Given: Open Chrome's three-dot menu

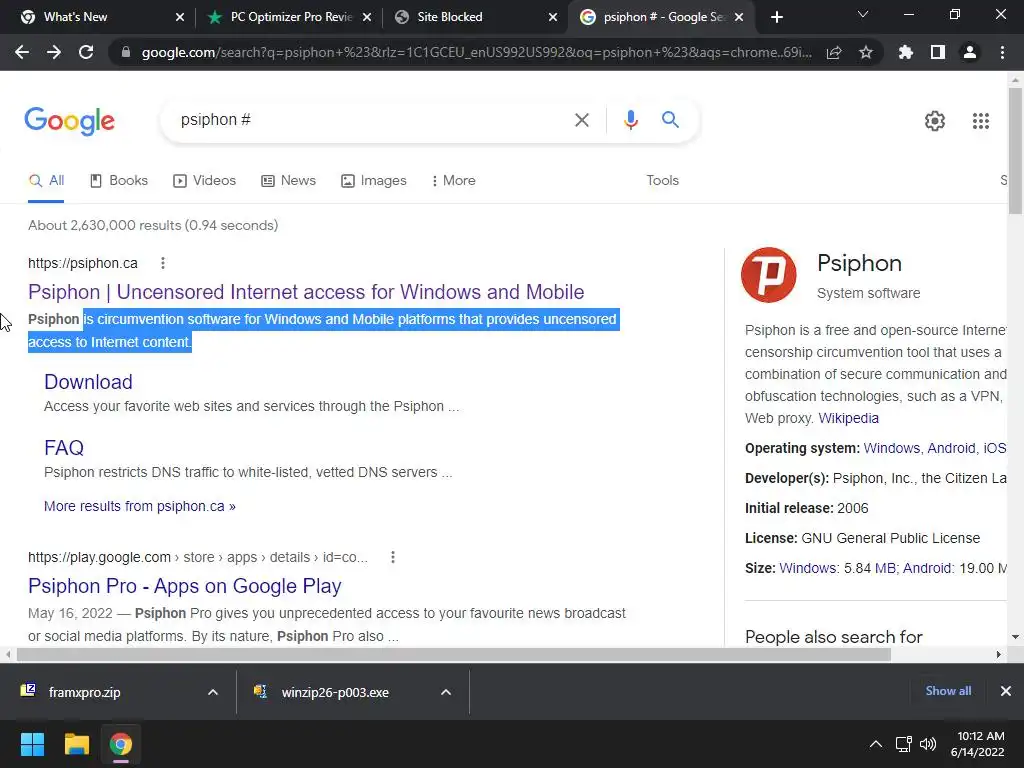Looking at the screenshot, I should click(x=1002, y=52).
